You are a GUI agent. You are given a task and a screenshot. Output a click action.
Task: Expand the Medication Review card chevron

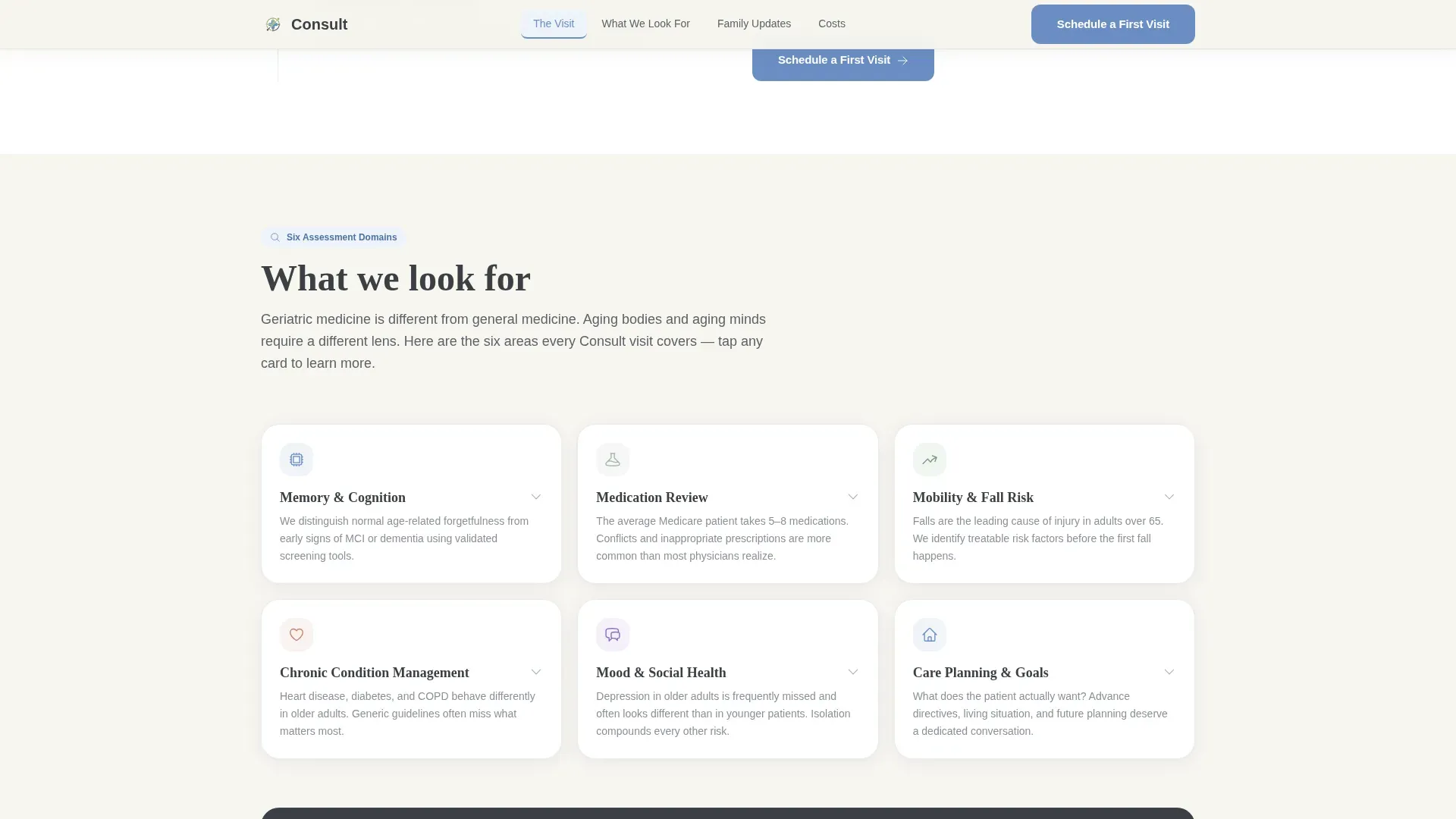[x=853, y=497]
